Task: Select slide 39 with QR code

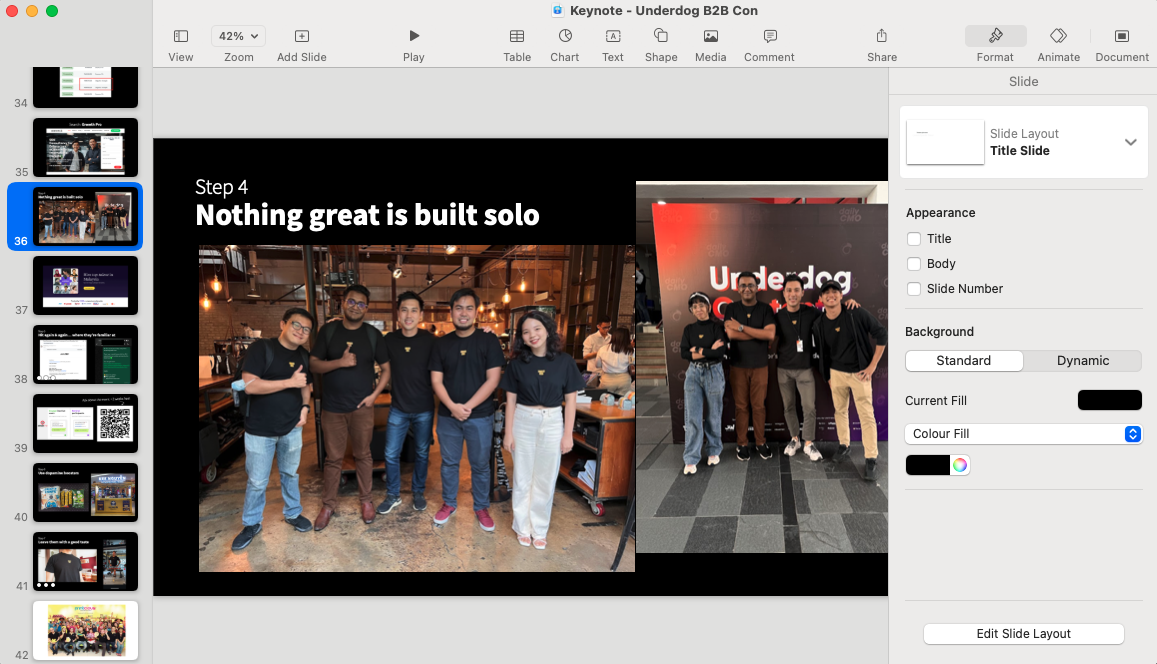Action: 86,423
